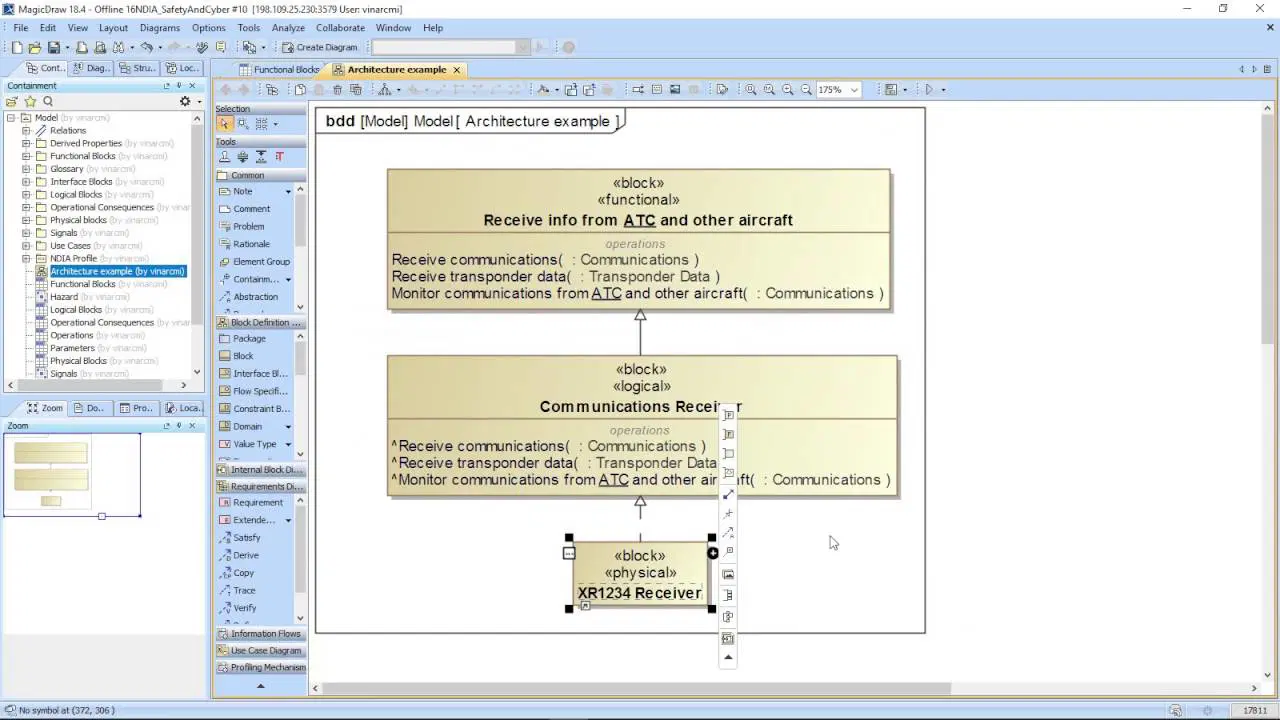
Task: Click the Open project folder icon
Action: [35, 47]
